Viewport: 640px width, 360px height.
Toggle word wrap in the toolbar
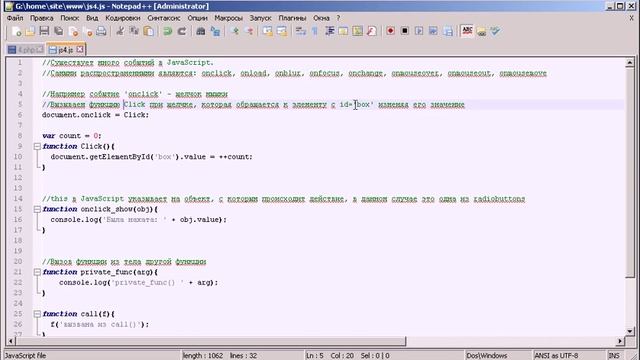coord(301,31)
